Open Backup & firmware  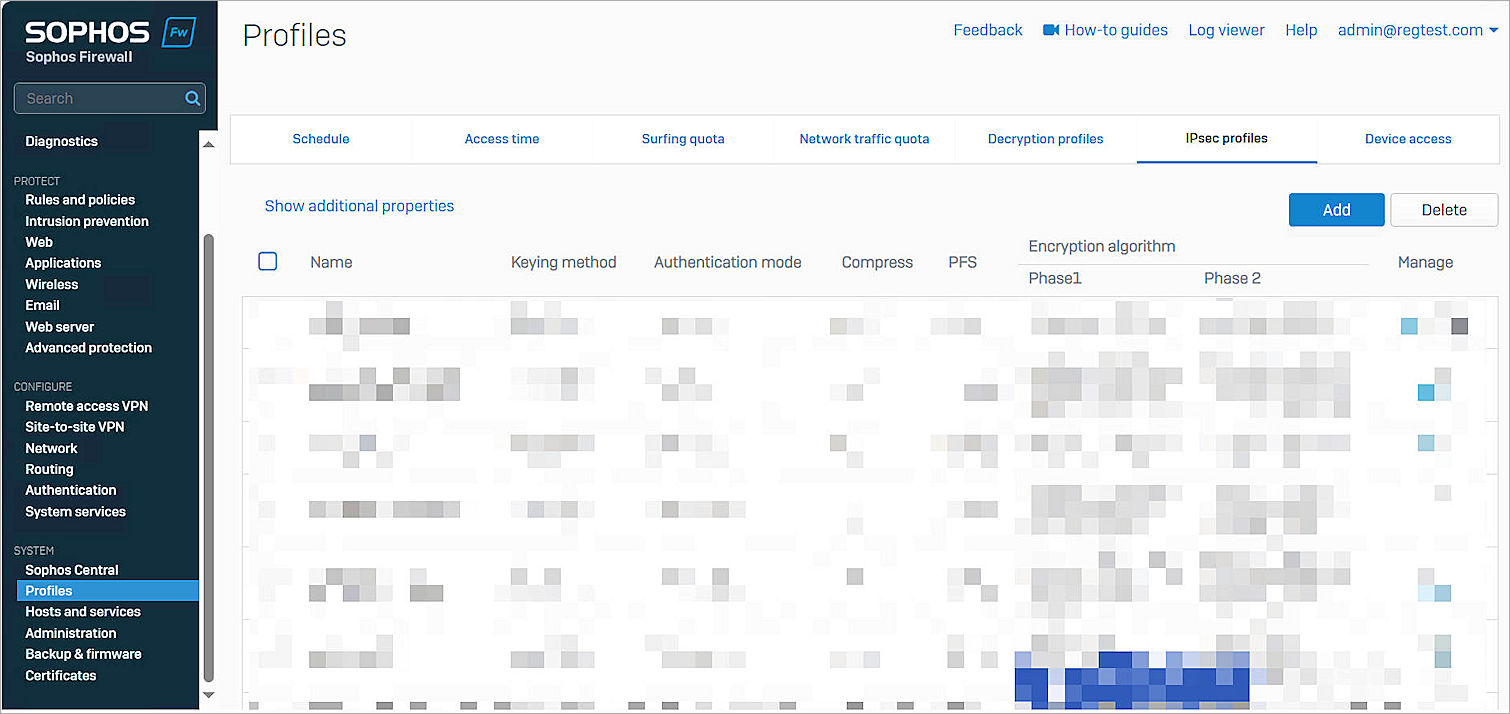pos(83,654)
